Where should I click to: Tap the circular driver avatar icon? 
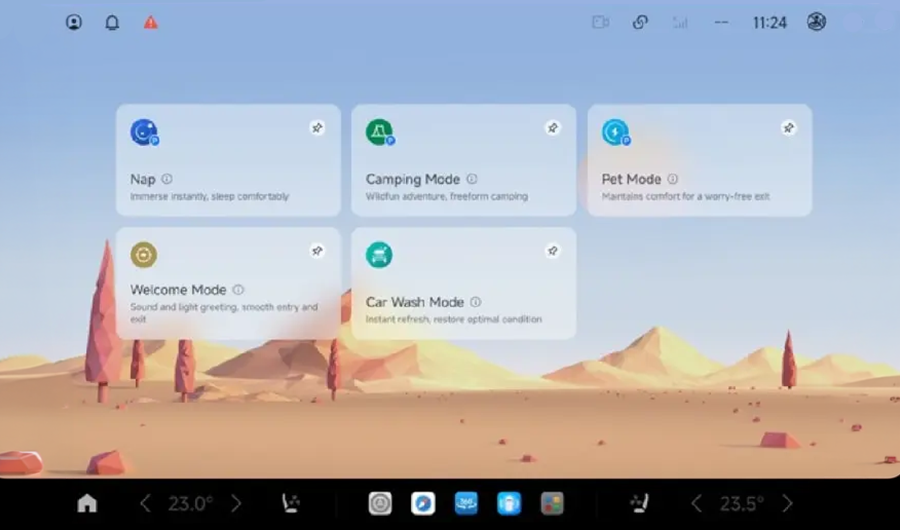816,22
